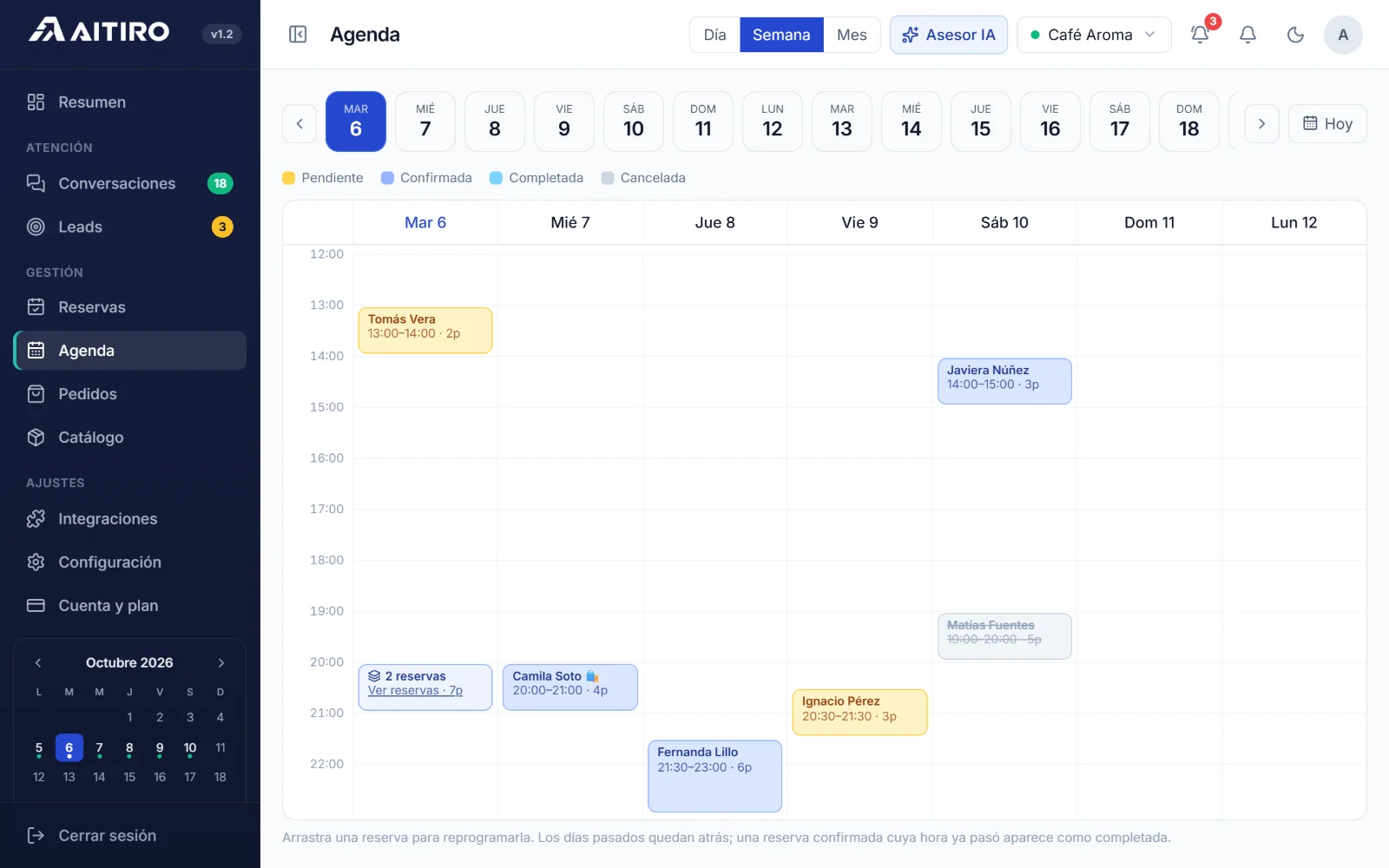The height and width of the screenshot is (868, 1389).
Task: Open Fernanda Lillo reservation card
Action: point(715,776)
